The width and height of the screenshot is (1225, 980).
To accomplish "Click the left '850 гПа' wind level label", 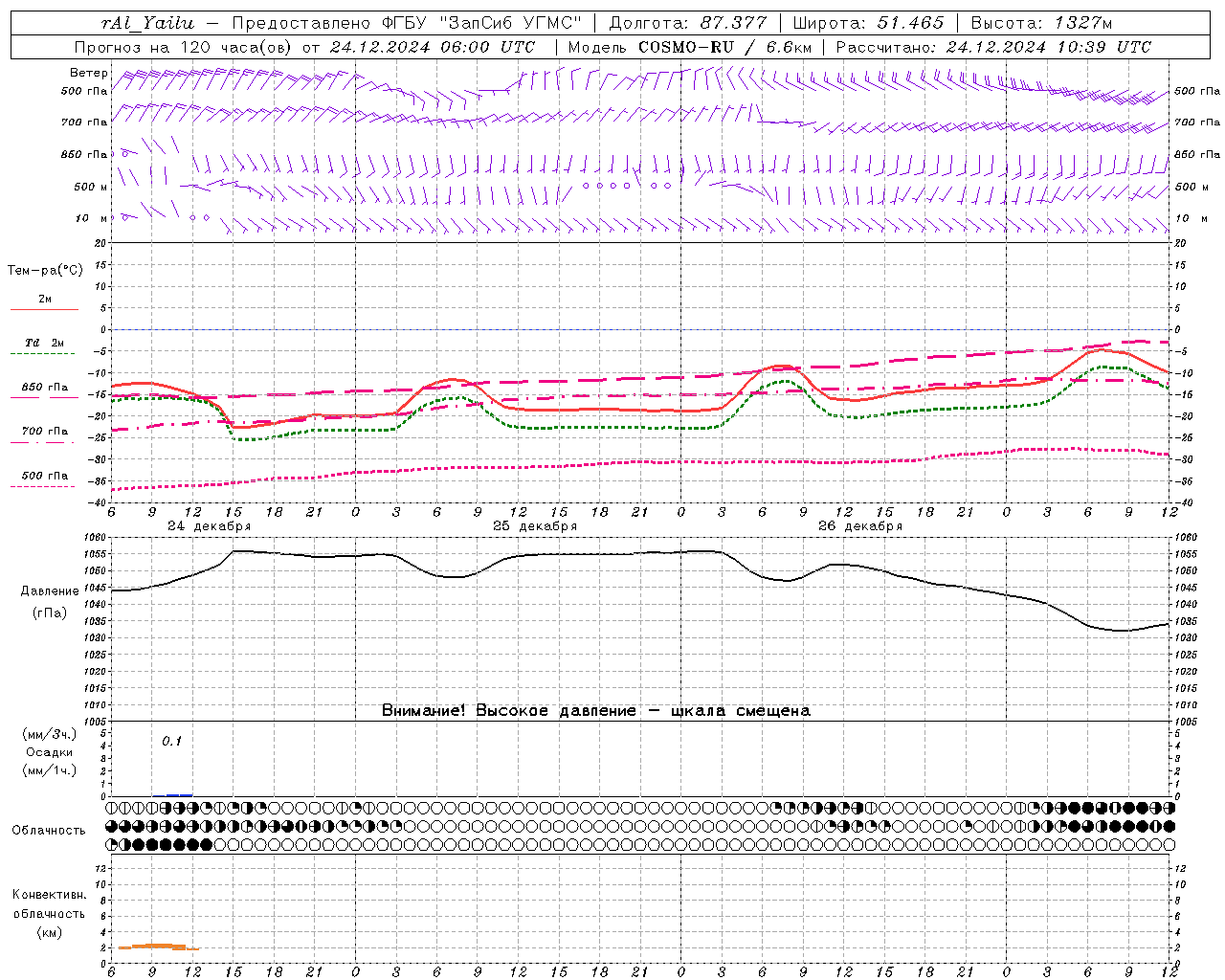I will click(84, 154).
